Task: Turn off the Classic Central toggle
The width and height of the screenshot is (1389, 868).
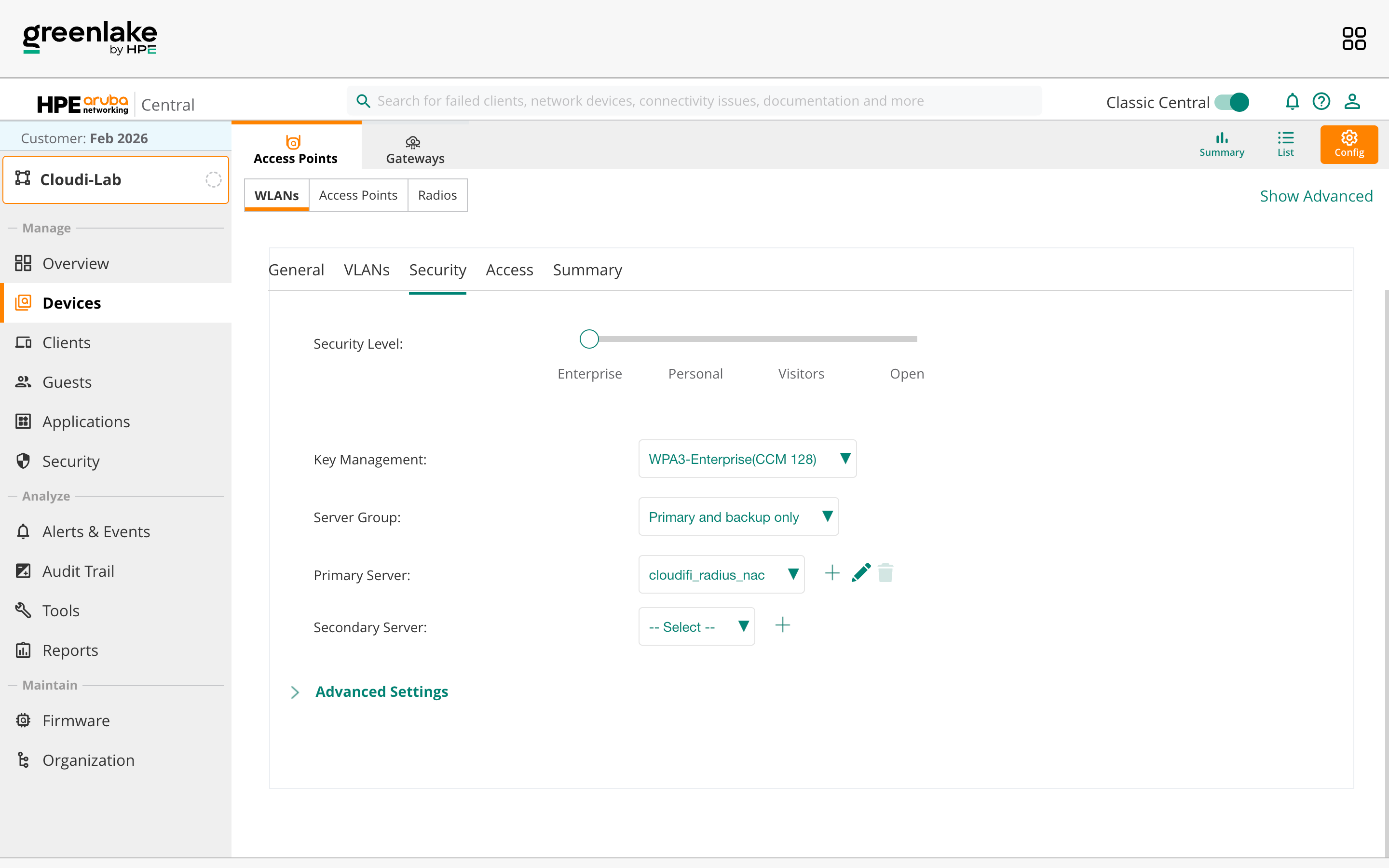Action: [1232, 102]
